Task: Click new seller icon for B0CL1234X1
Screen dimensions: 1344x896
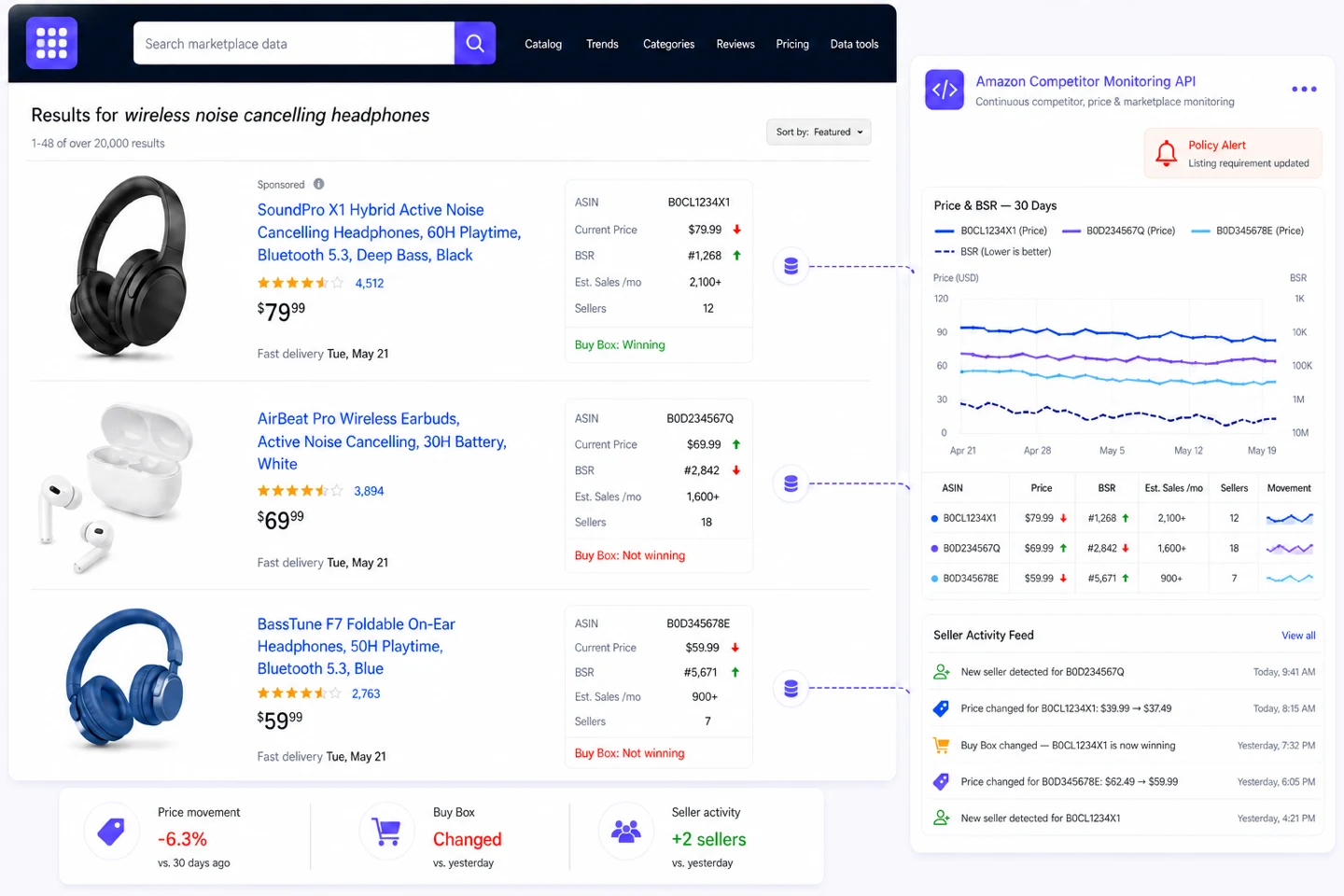Action: [942, 818]
